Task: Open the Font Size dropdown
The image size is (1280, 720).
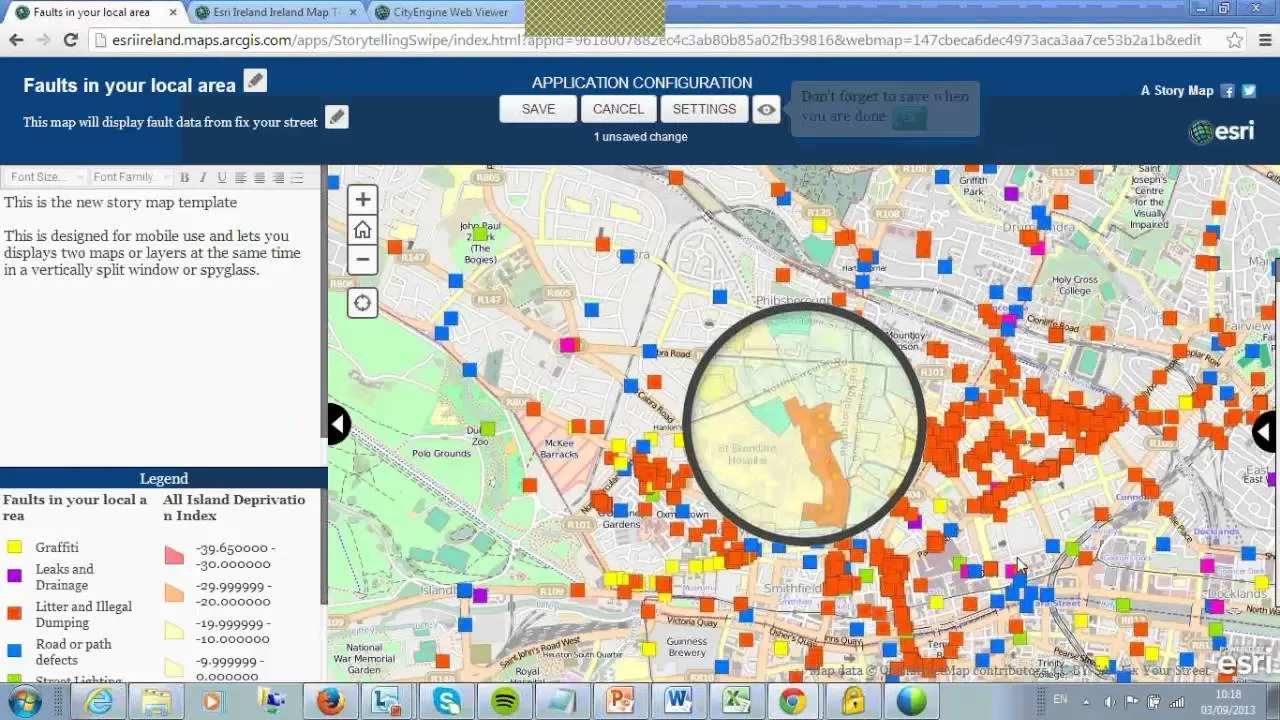Action: coord(44,177)
